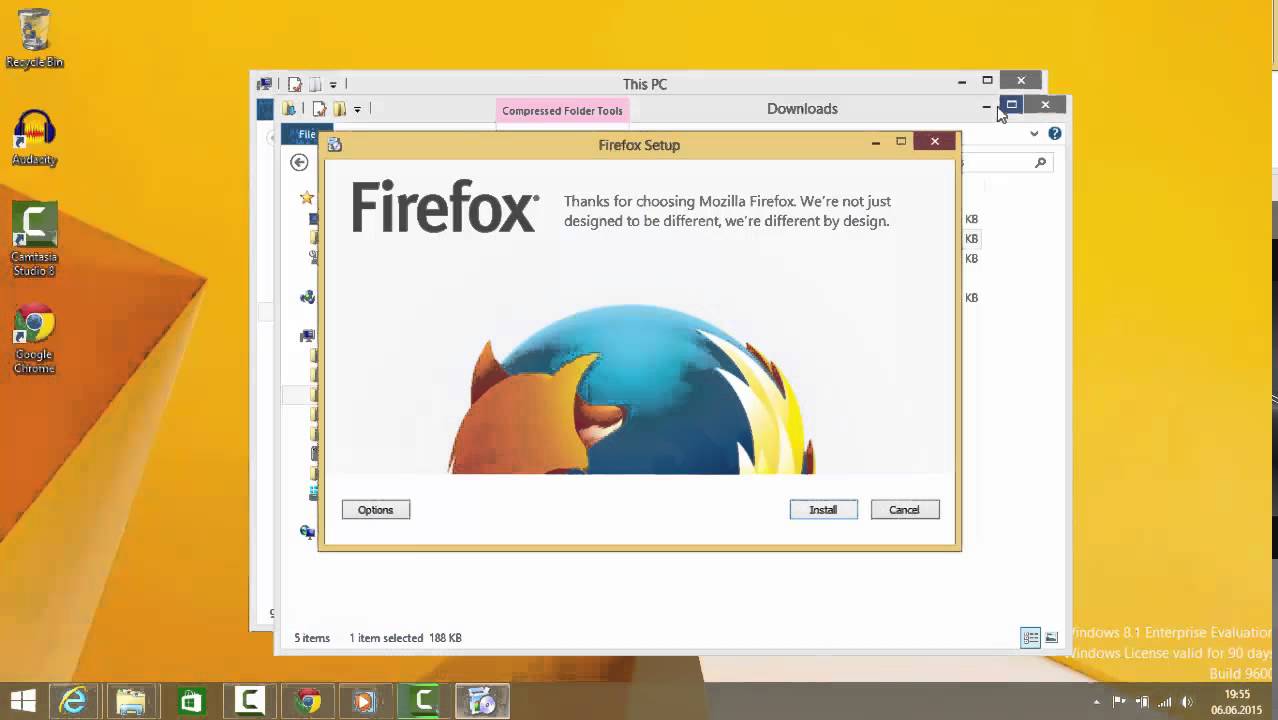Open the green Camtasia recorder taskbar icon
The height and width of the screenshot is (720, 1278).
click(x=424, y=701)
